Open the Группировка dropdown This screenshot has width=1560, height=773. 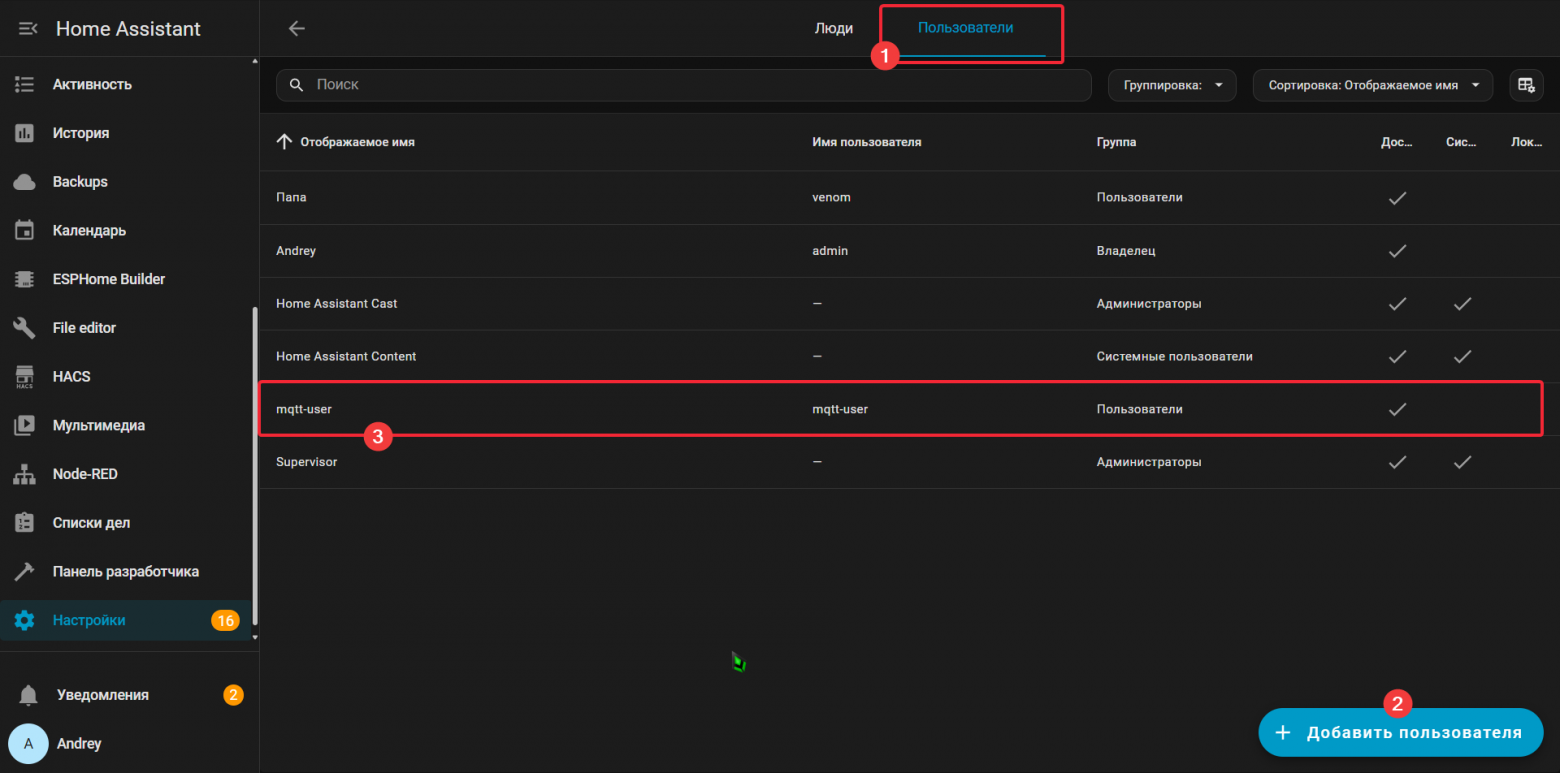point(1172,85)
